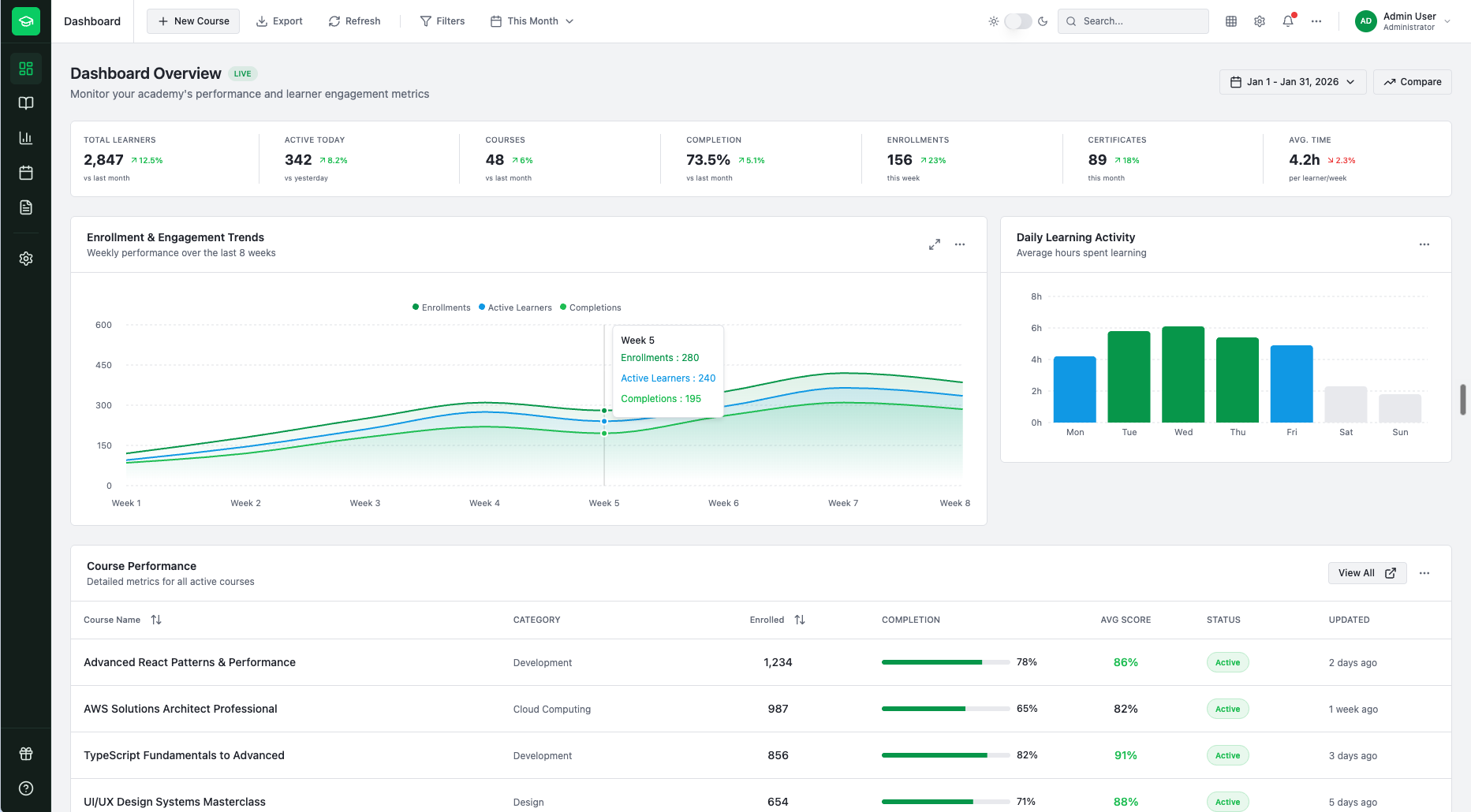
Task: Click the Mon bar in Daily Learning Activity
Action: click(x=1075, y=389)
